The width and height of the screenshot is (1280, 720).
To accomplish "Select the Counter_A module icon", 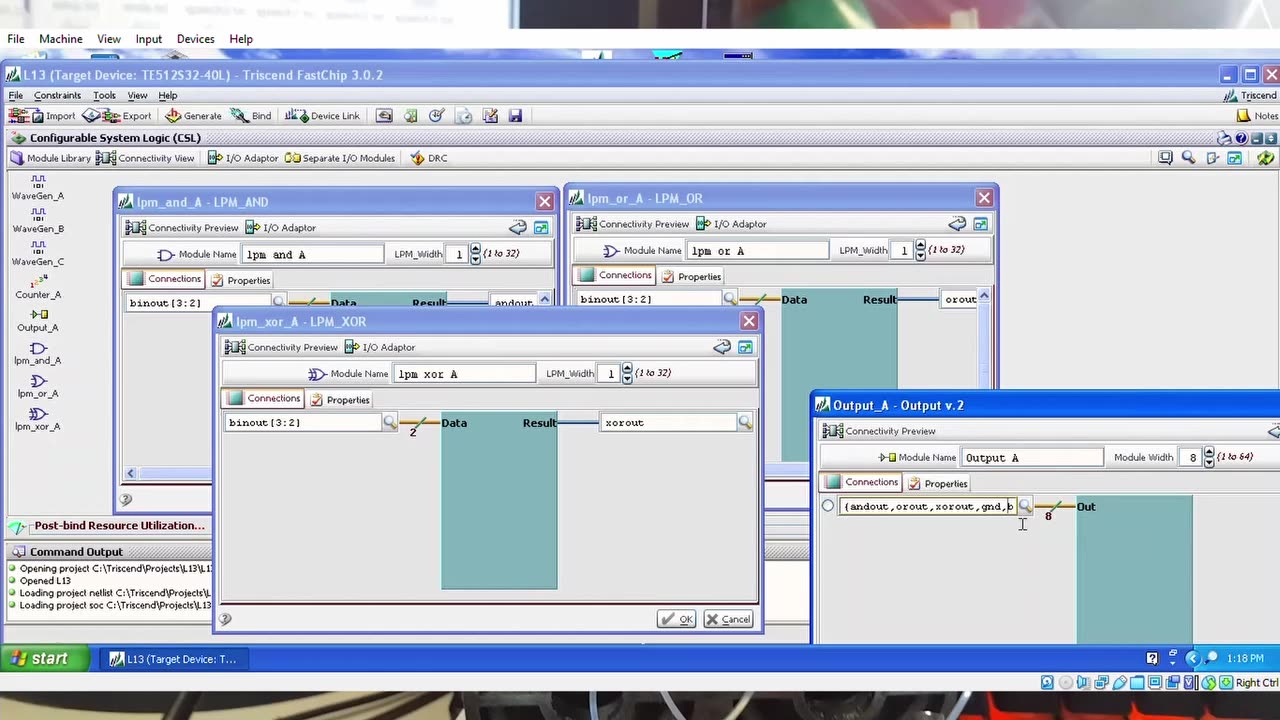I will 38,286.
